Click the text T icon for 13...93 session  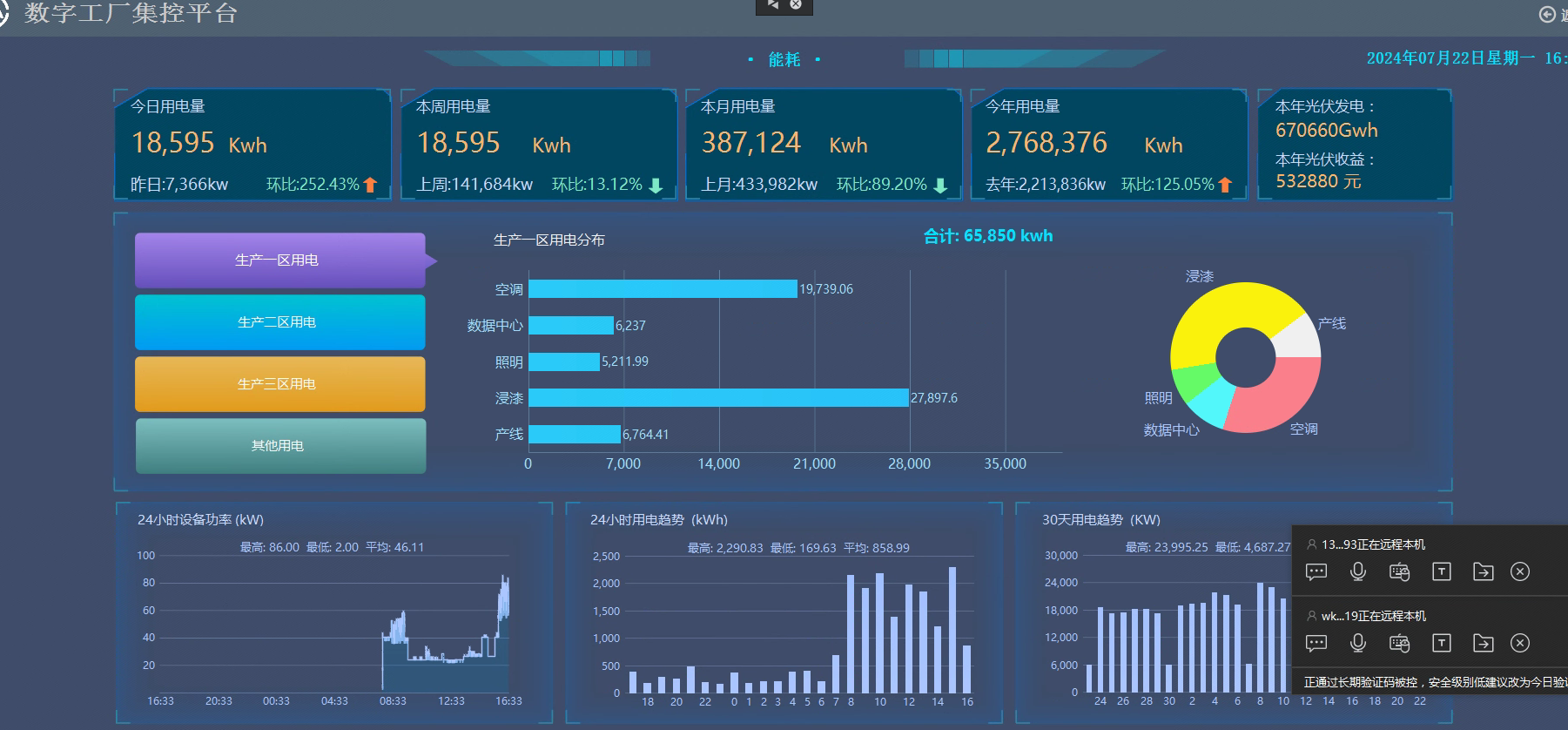click(1442, 571)
